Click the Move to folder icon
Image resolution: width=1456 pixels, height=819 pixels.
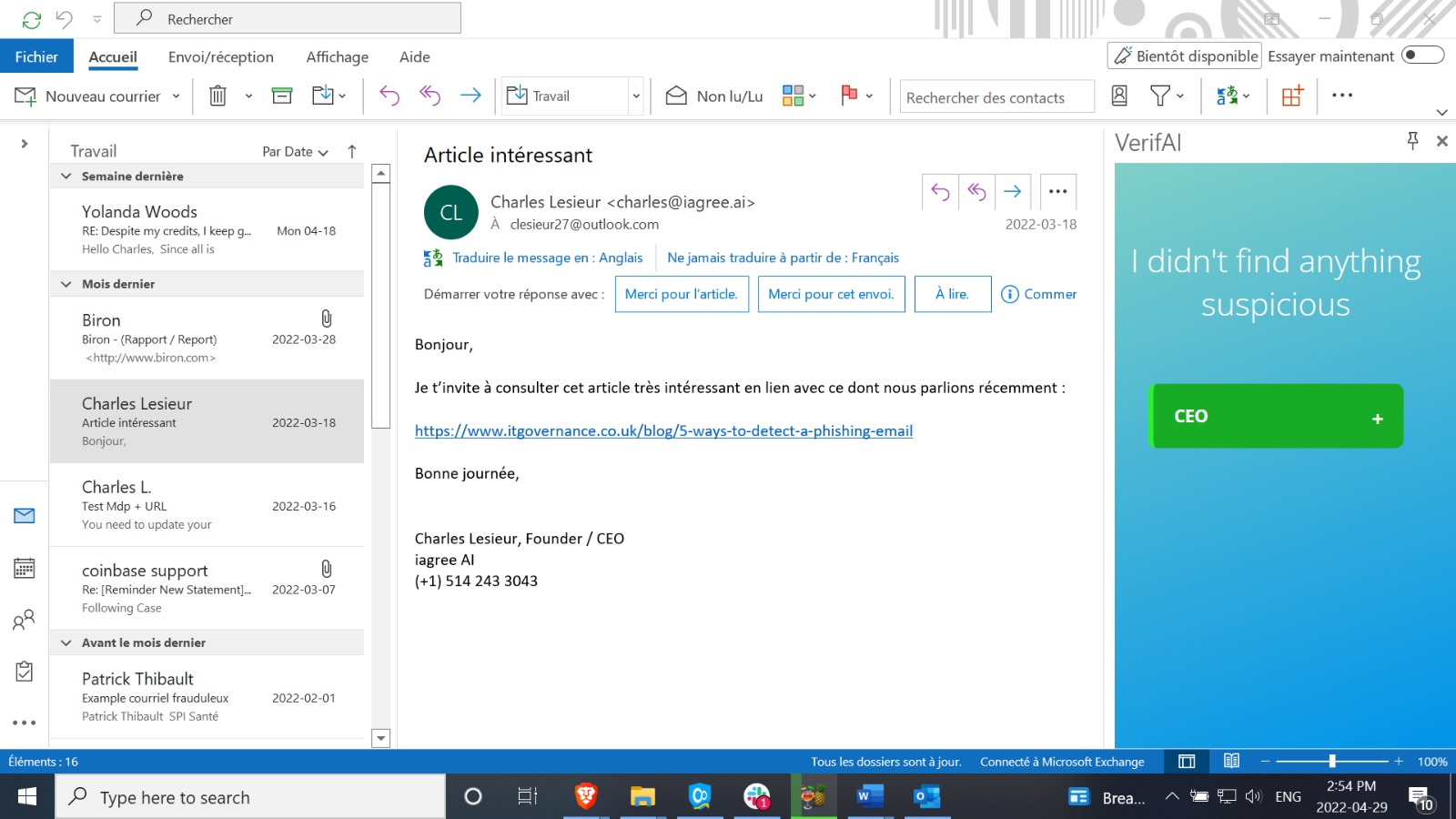point(322,96)
